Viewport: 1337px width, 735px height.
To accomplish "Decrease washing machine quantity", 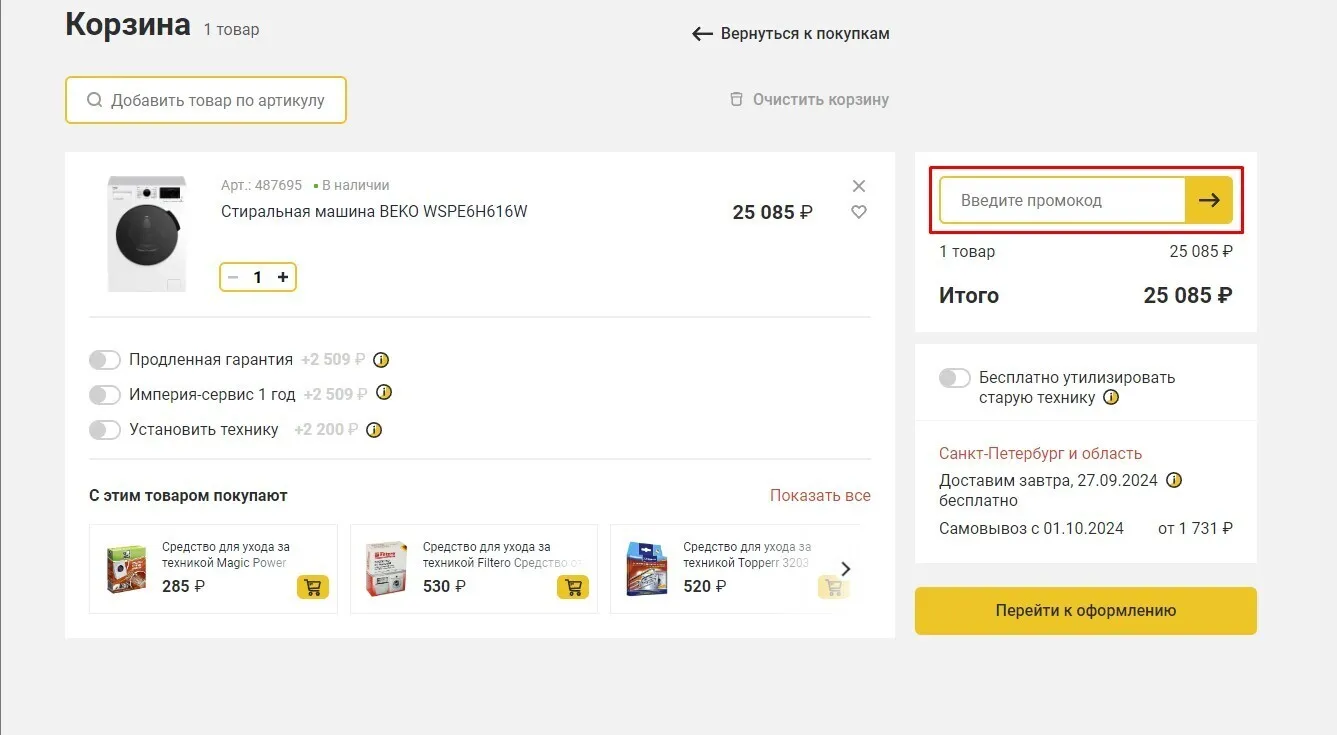I will (x=233, y=277).
